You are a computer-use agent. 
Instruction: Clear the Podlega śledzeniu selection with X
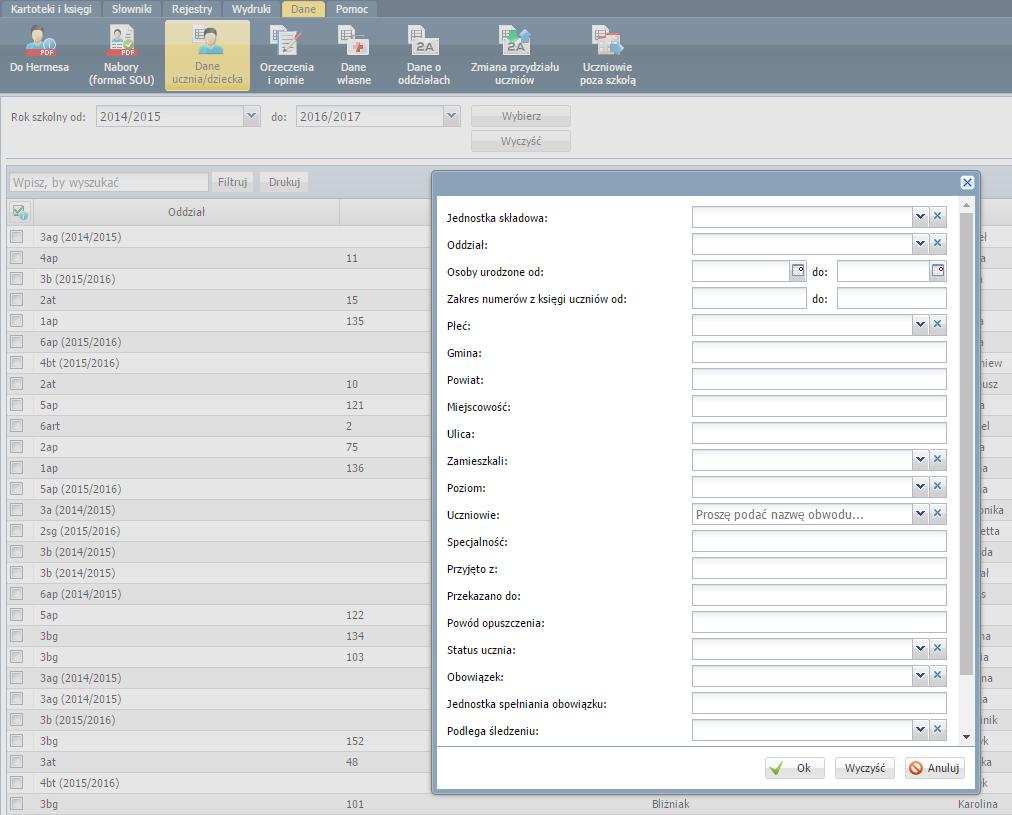938,730
